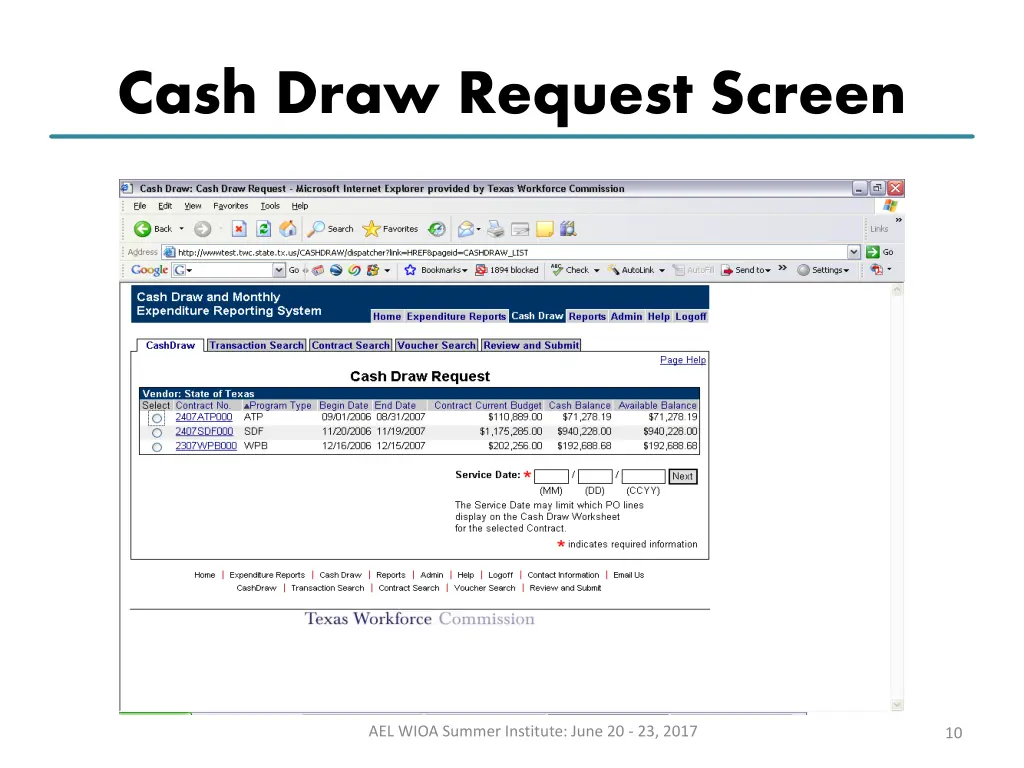
Task: Click the Research binoculars toolbar icon
Action: click(x=568, y=229)
